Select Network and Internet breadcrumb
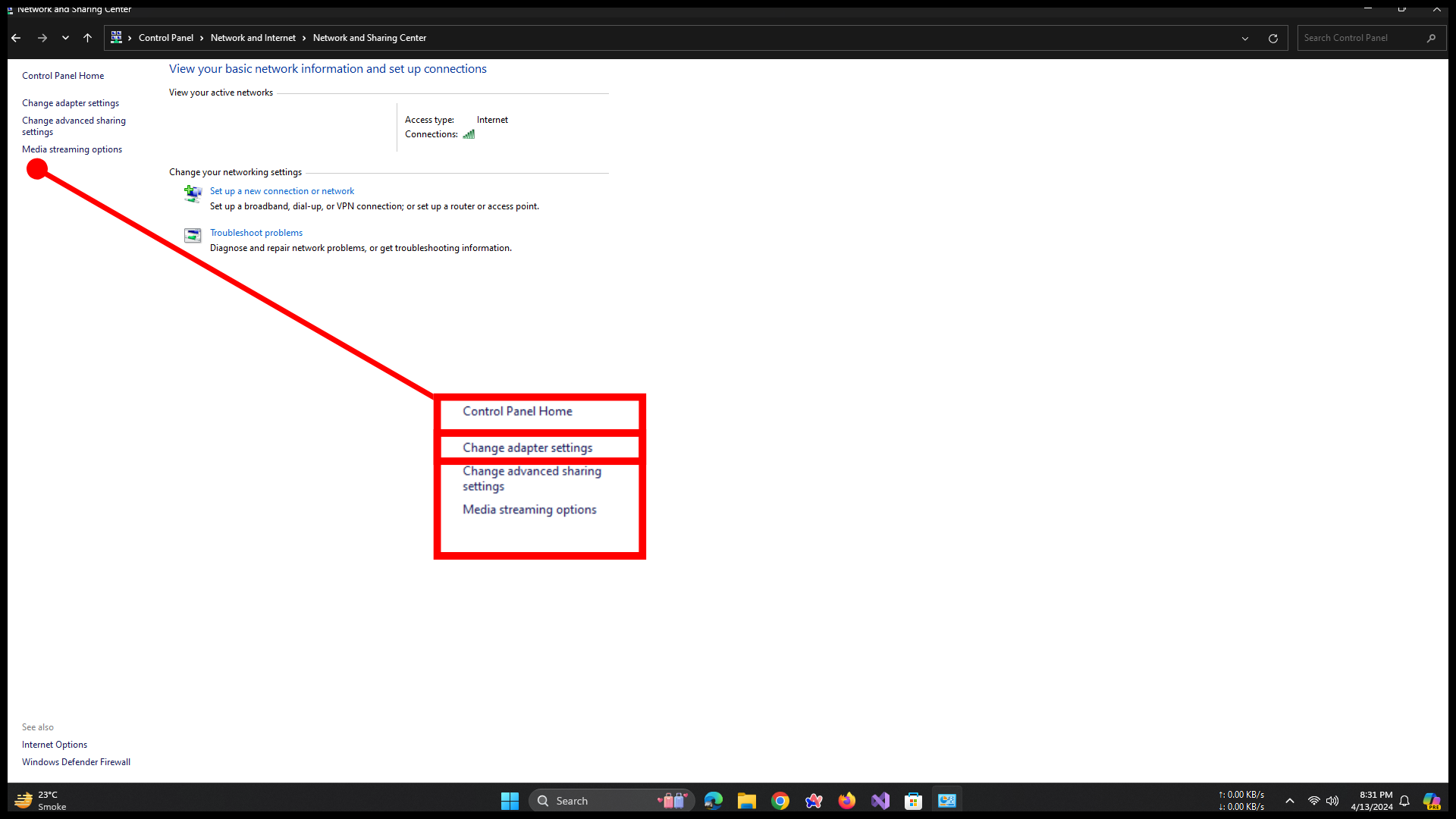1456x819 pixels. 253,38
